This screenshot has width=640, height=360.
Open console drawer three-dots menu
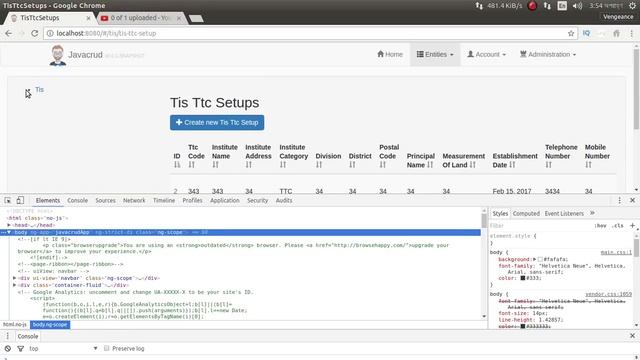(x=7, y=336)
